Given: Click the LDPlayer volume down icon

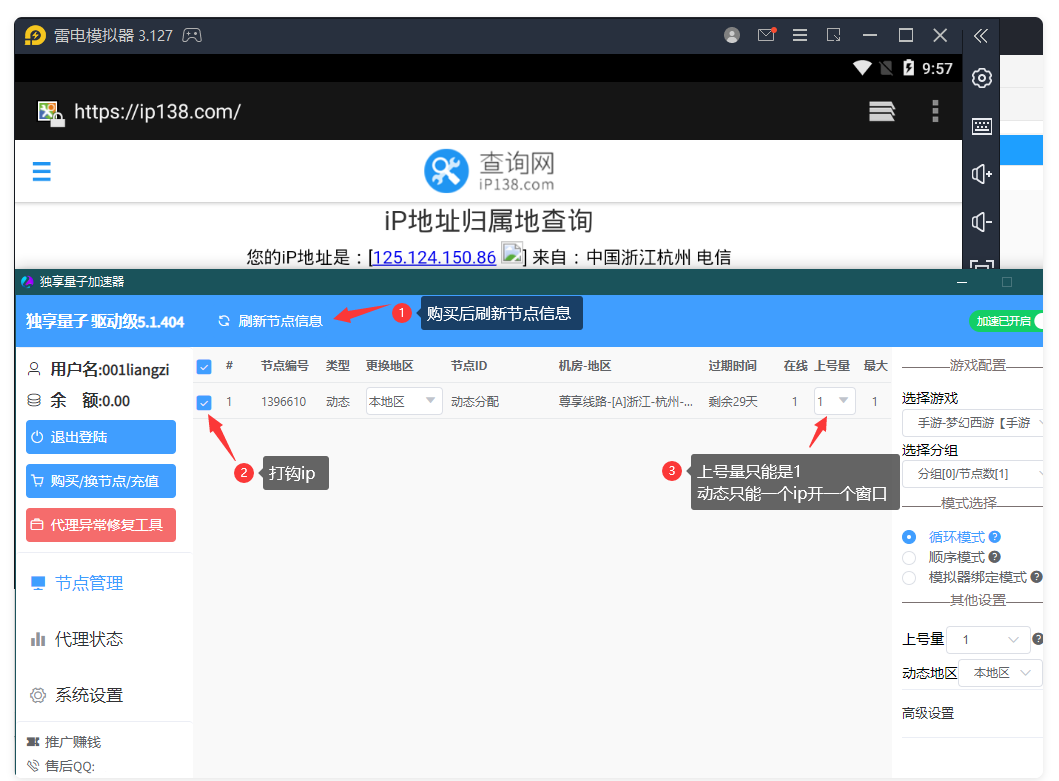Looking at the screenshot, I should pyautogui.click(x=981, y=222).
